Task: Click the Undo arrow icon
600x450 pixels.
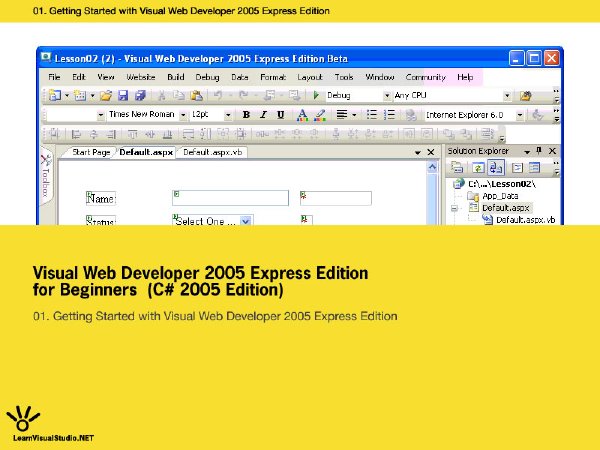Action: (x=218, y=95)
